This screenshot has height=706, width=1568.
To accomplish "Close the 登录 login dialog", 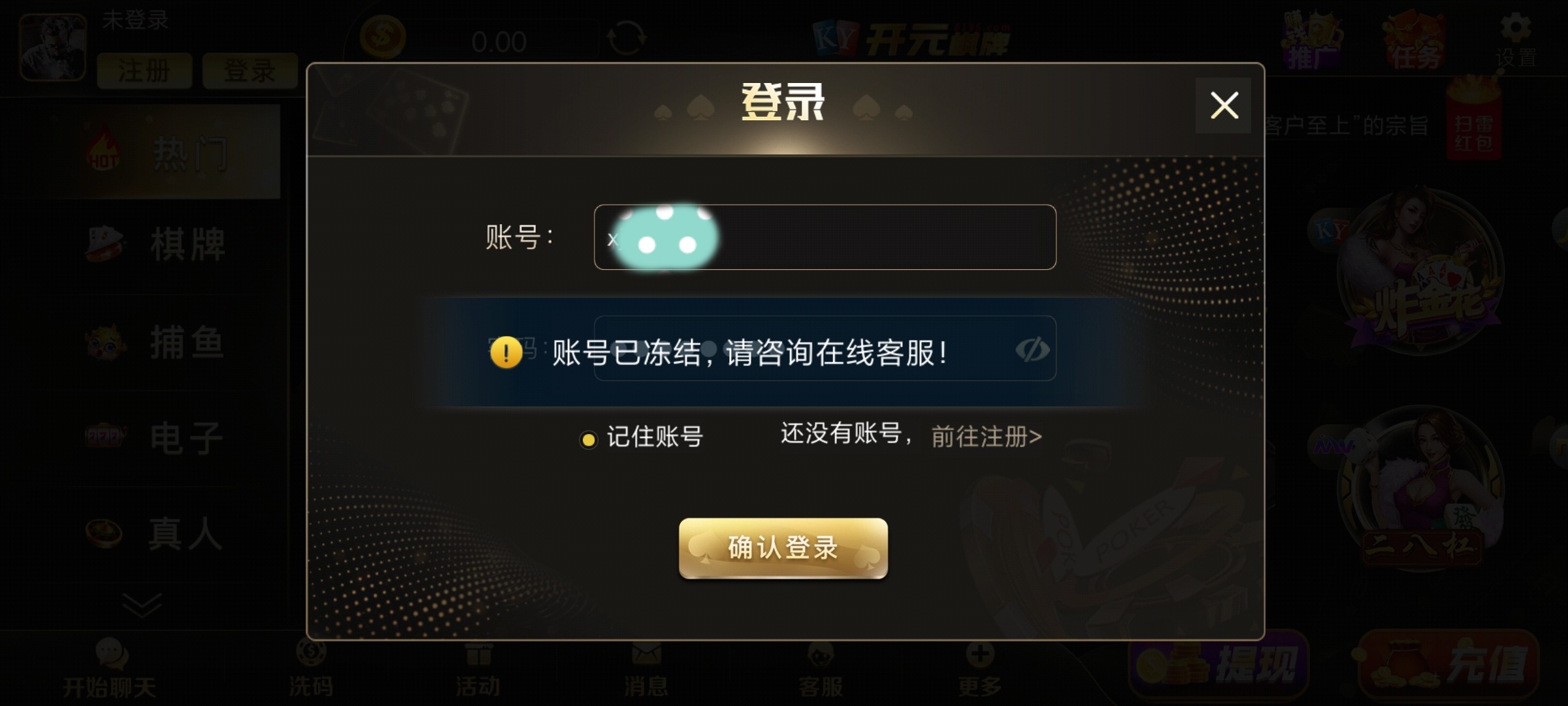I will [x=1223, y=105].
